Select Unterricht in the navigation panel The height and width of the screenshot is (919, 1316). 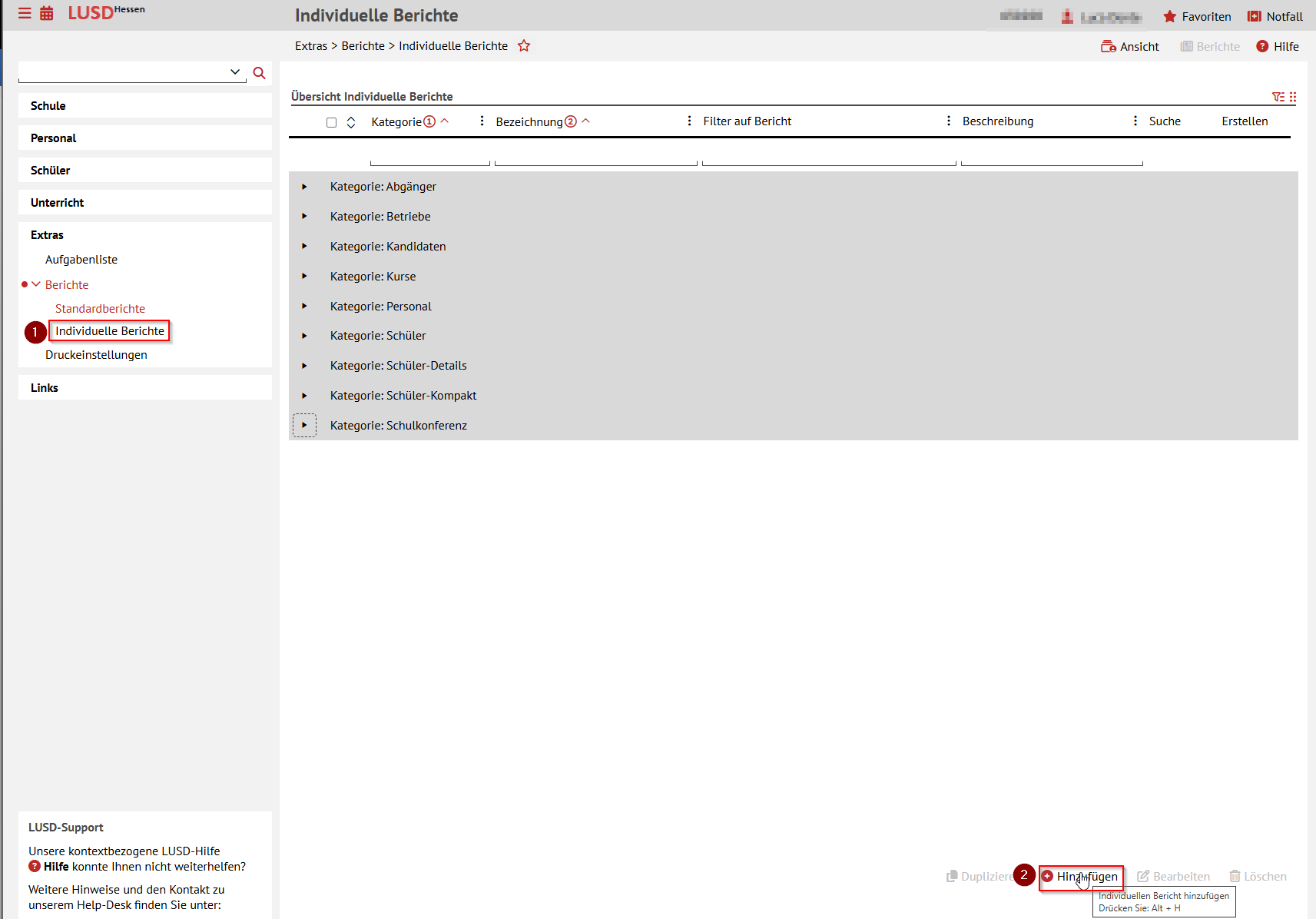pyautogui.click(x=56, y=202)
